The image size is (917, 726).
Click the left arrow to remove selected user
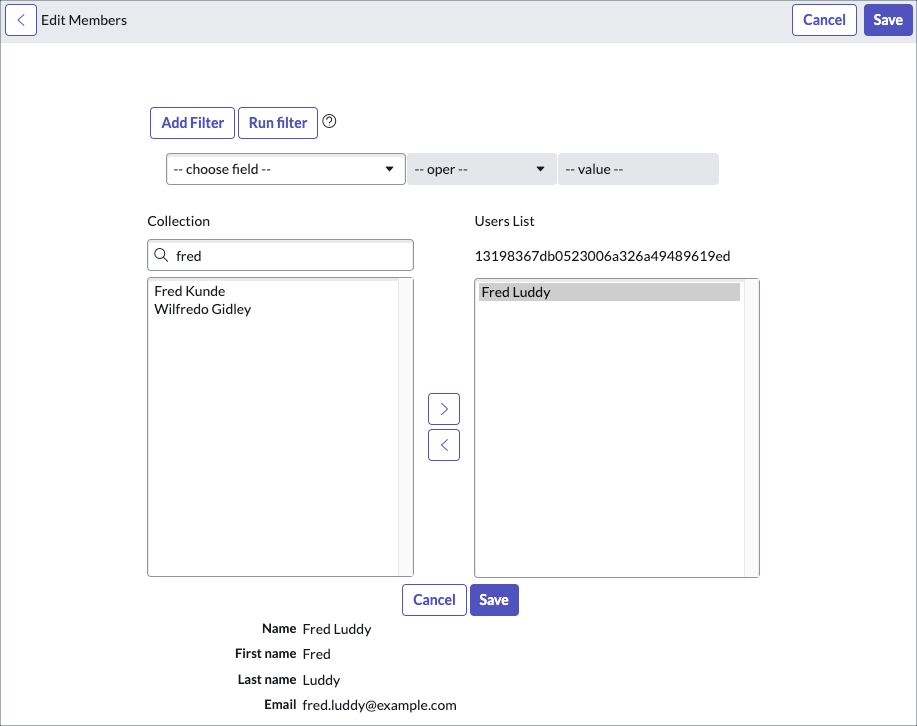pyautogui.click(x=443, y=444)
